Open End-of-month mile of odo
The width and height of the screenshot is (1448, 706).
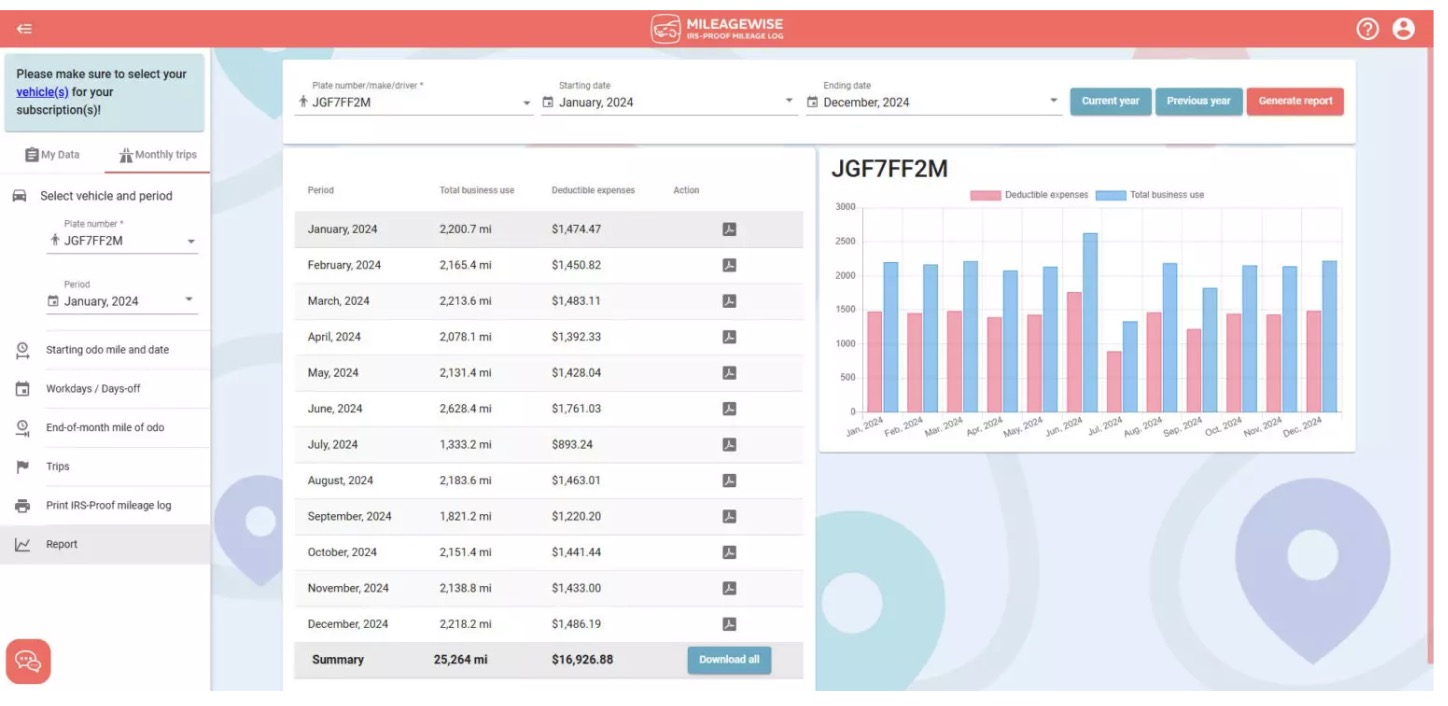[105, 428]
